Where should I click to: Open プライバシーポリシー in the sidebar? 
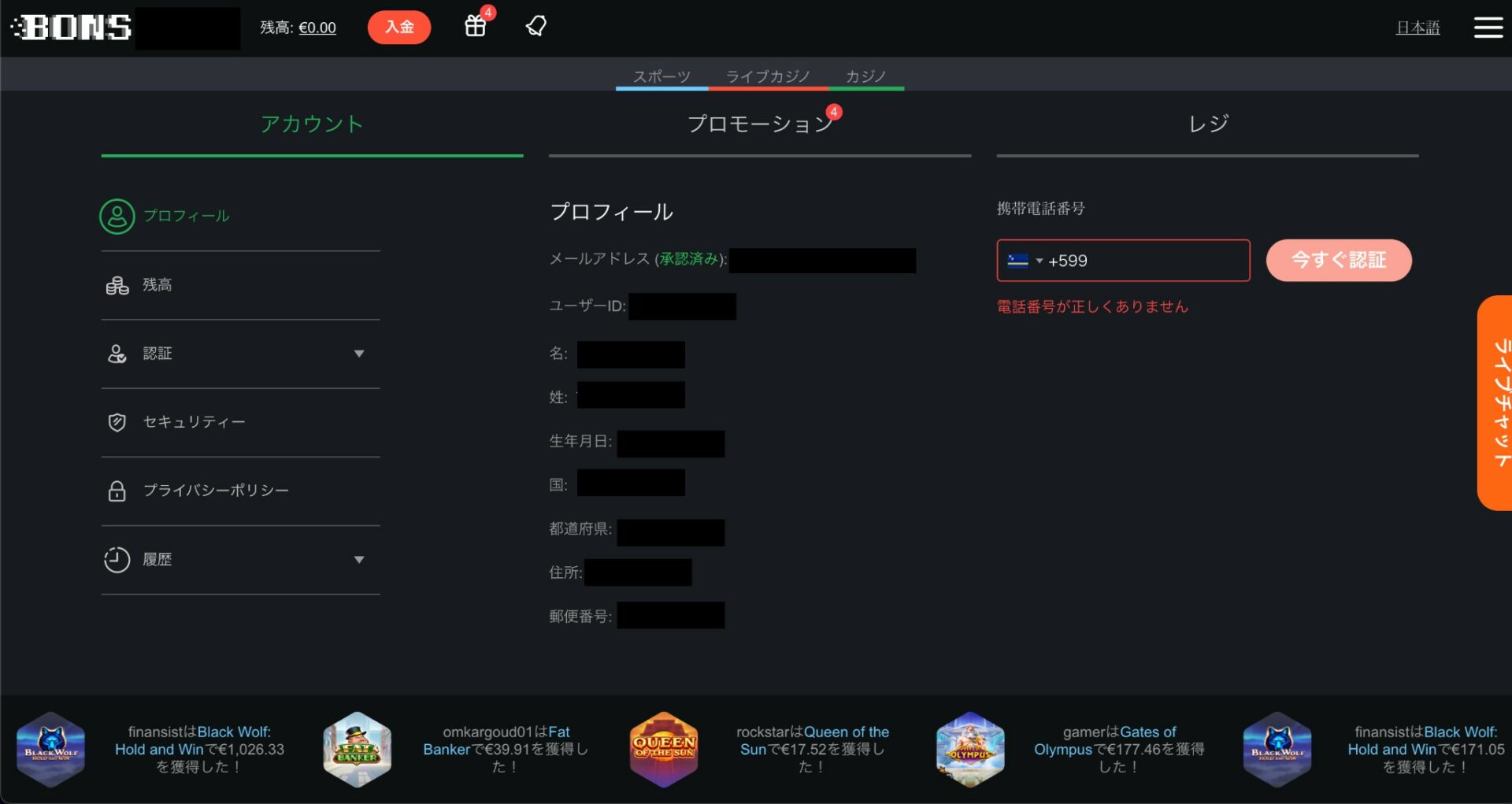216,491
